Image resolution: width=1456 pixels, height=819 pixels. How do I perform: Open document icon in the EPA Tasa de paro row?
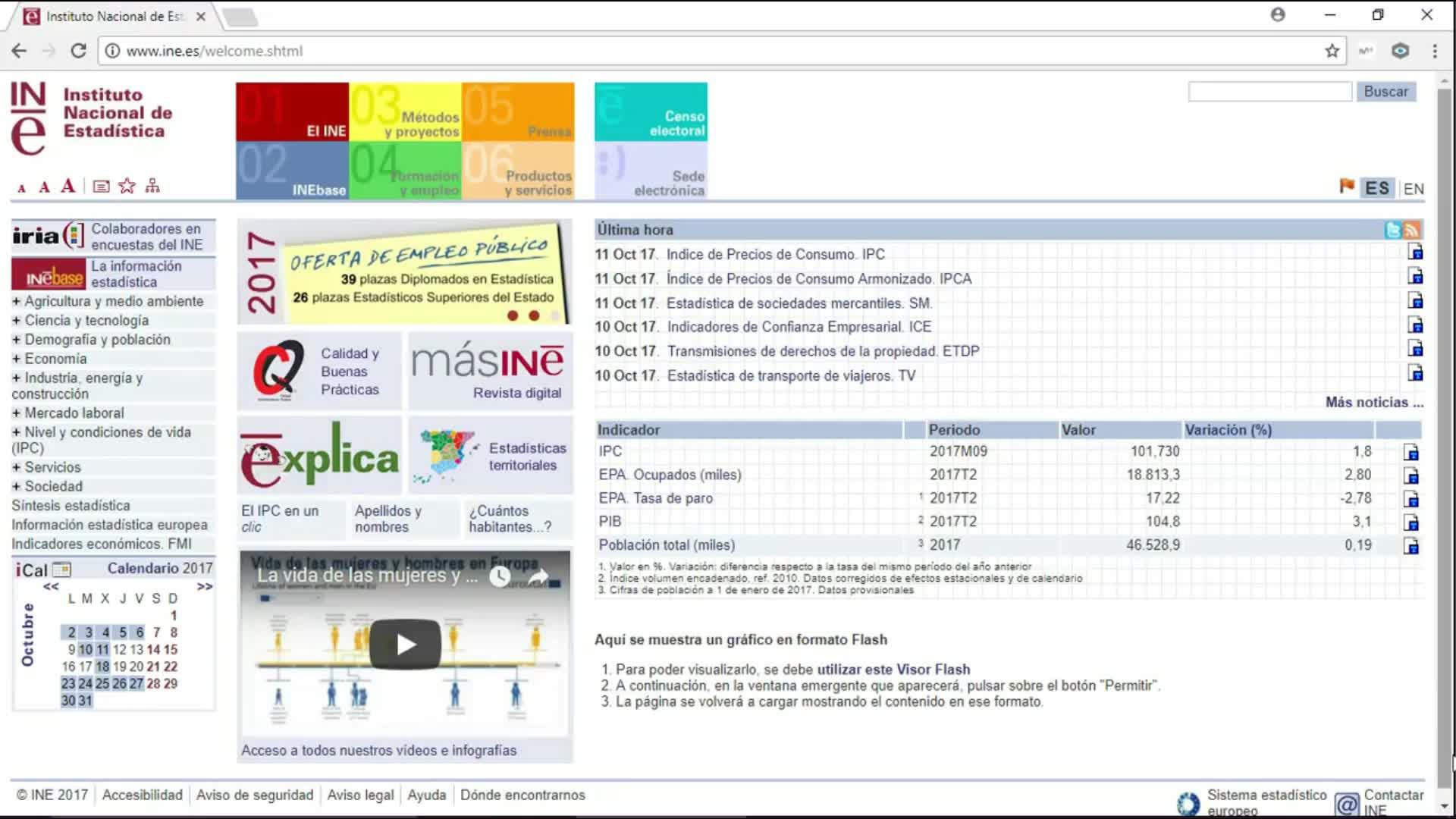click(1411, 499)
